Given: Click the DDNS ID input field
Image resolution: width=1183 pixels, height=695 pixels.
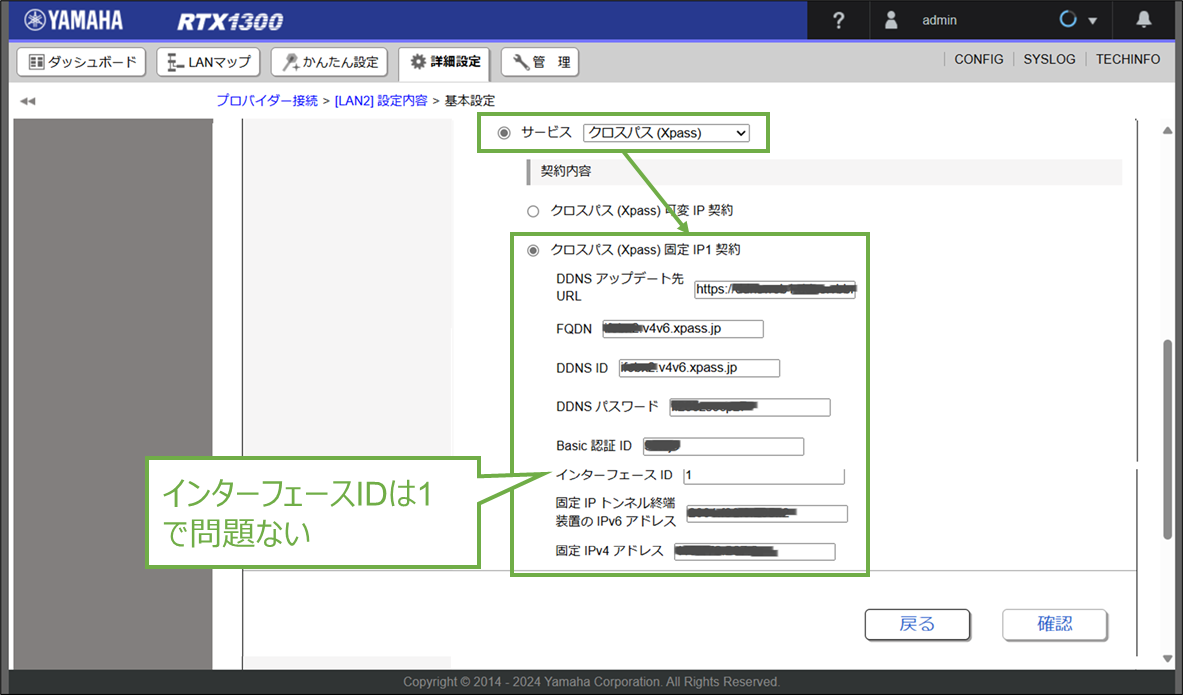Looking at the screenshot, I should [x=699, y=367].
